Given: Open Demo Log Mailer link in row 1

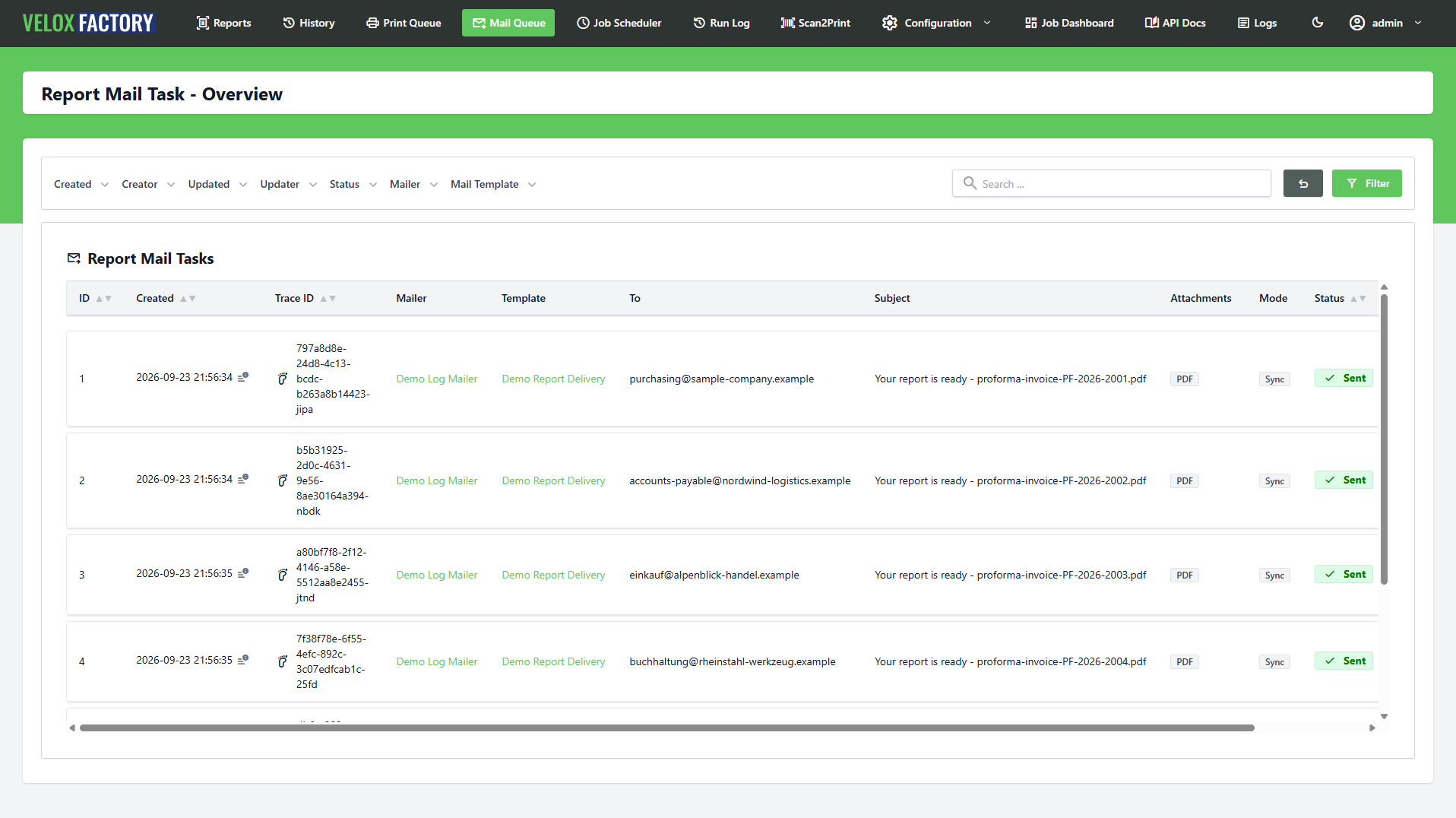Looking at the screenshot, I should pos(437,379).
